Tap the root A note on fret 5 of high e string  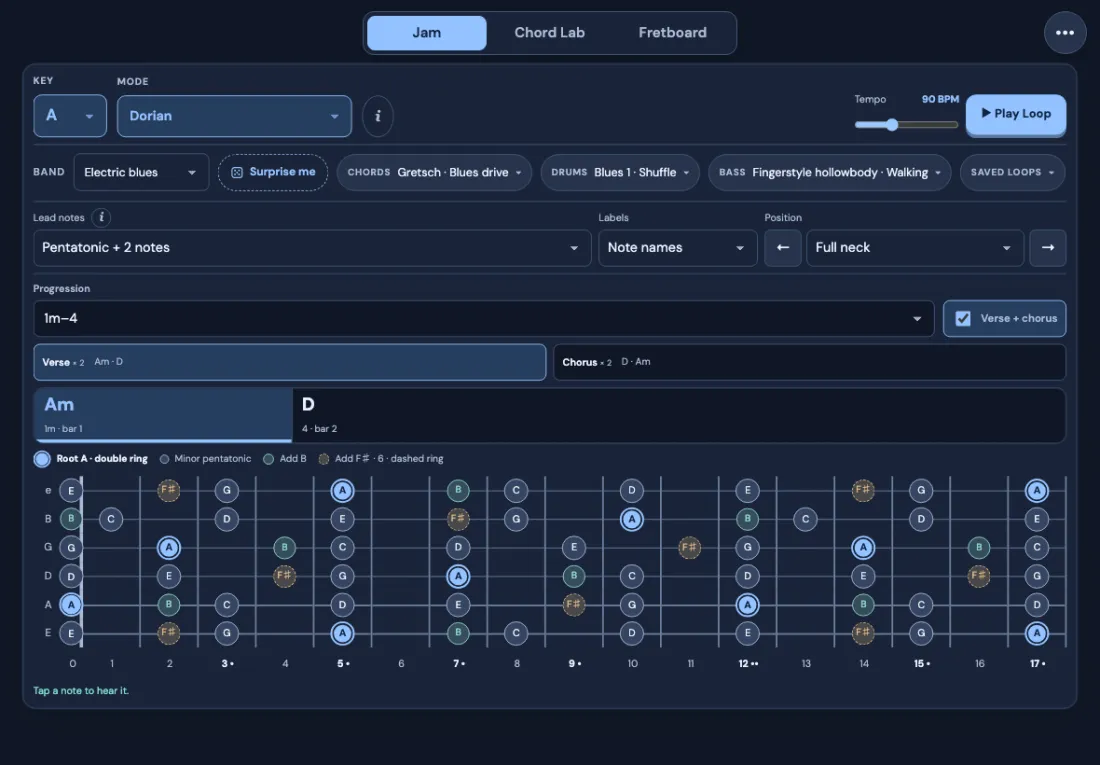point(342,491)
